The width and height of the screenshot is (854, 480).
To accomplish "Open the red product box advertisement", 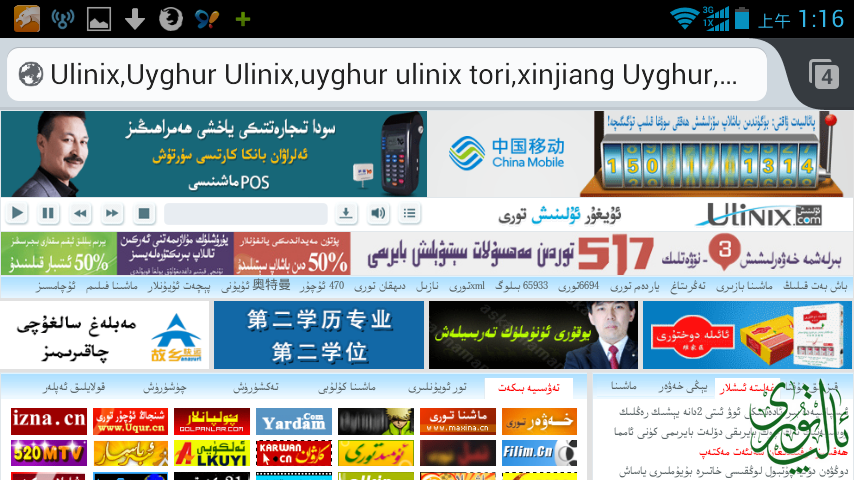I will pos(747,335).
